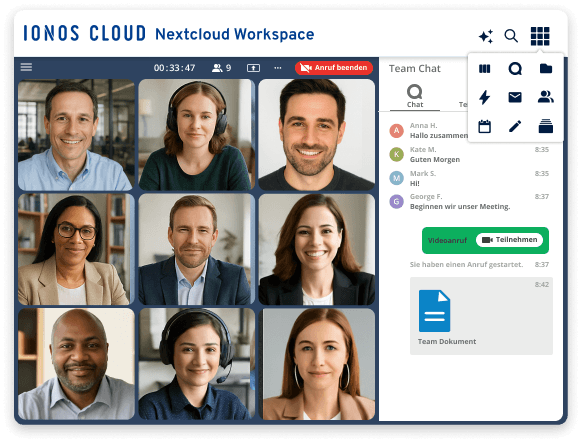
Task: Click the Teilnehmen join button
Action: 509,240
